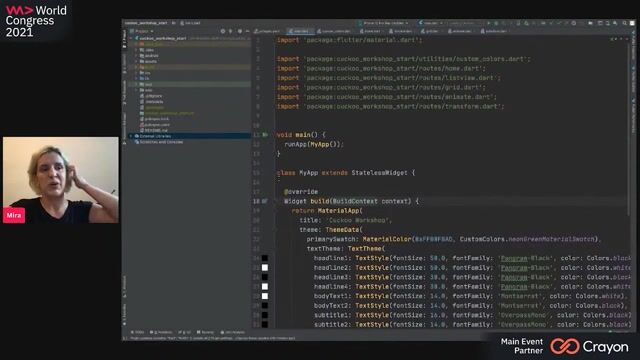
Task: Open Project panel options gear icon
Action: point(240,31)
